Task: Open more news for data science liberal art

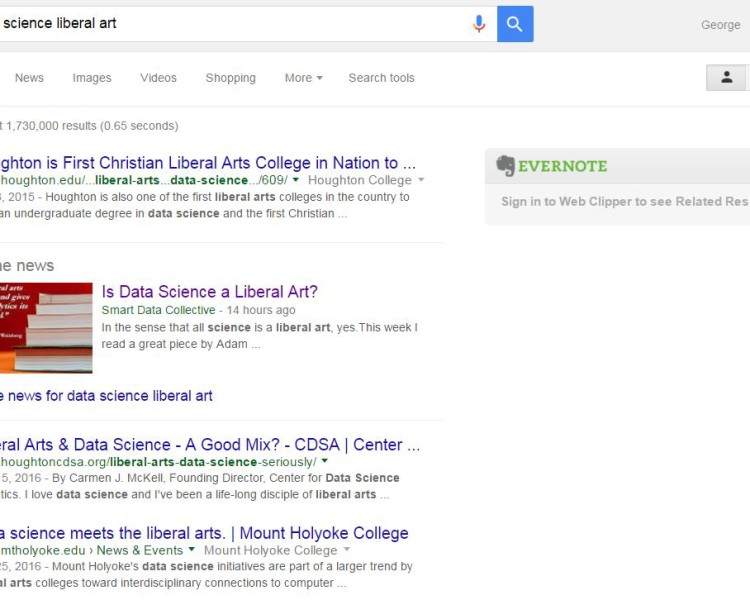Action: [x=105, y=396]
